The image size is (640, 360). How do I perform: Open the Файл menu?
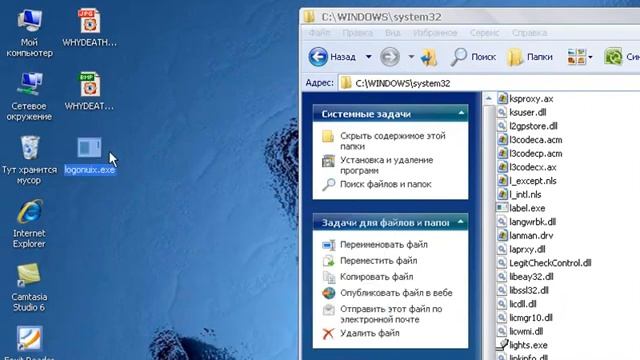point(319,33)
